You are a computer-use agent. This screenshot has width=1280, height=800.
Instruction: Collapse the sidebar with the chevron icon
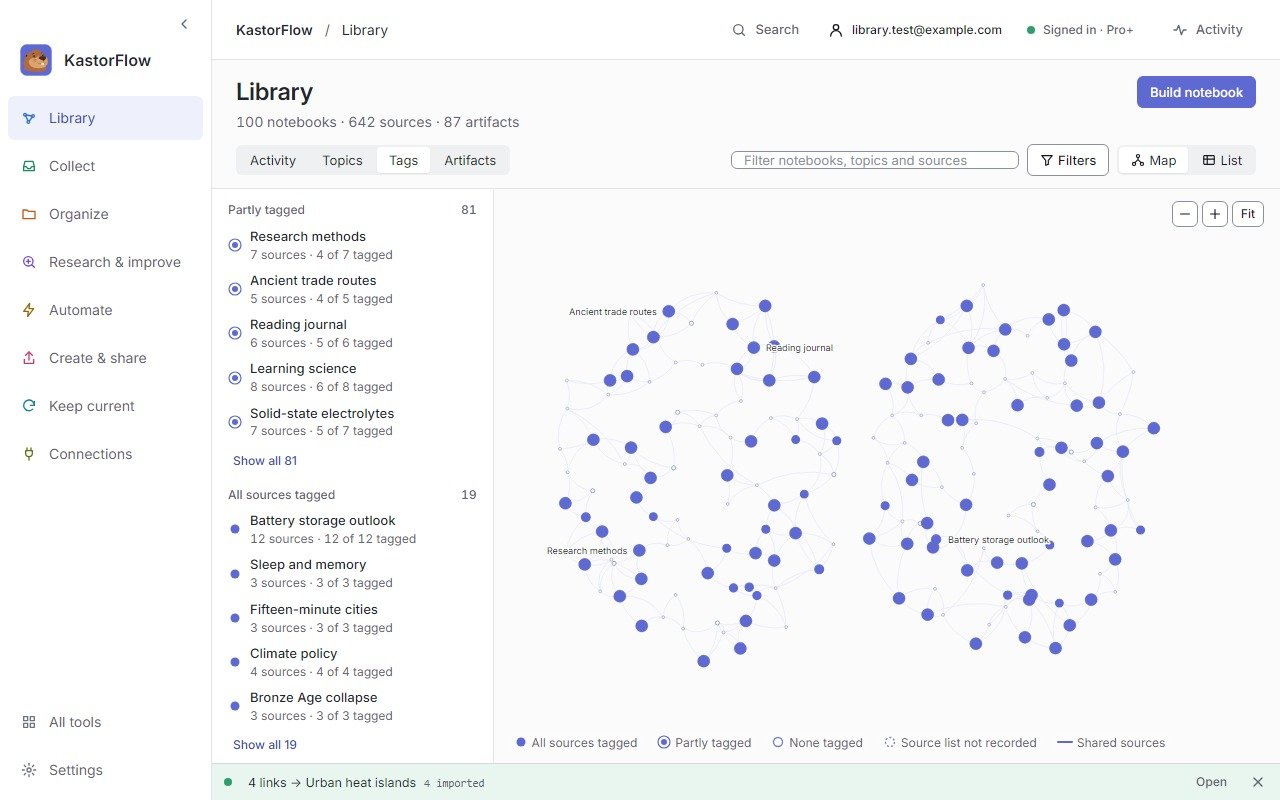(x=184, y=24)
